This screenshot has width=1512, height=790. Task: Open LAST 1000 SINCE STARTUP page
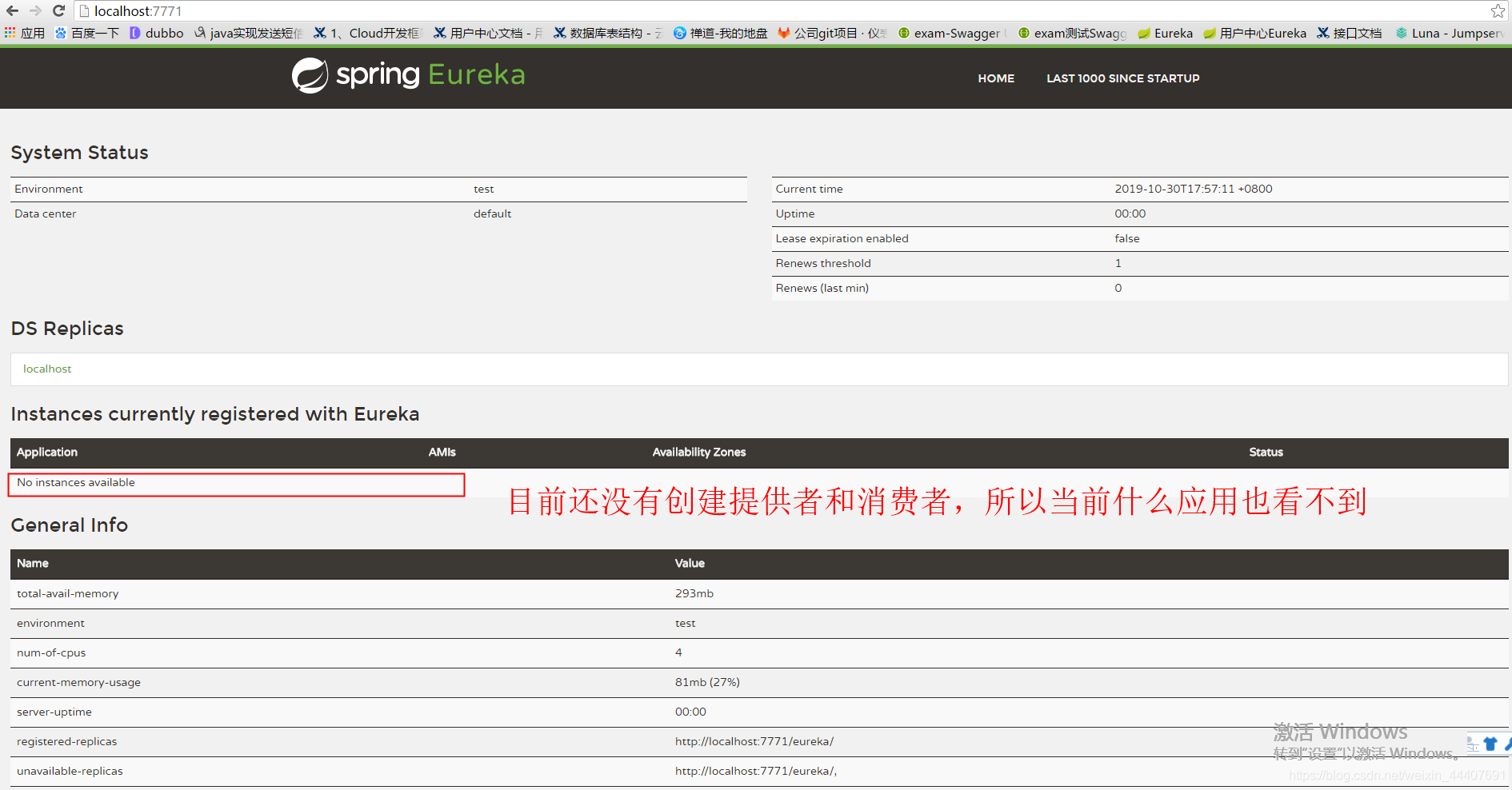pos(1123,78)
